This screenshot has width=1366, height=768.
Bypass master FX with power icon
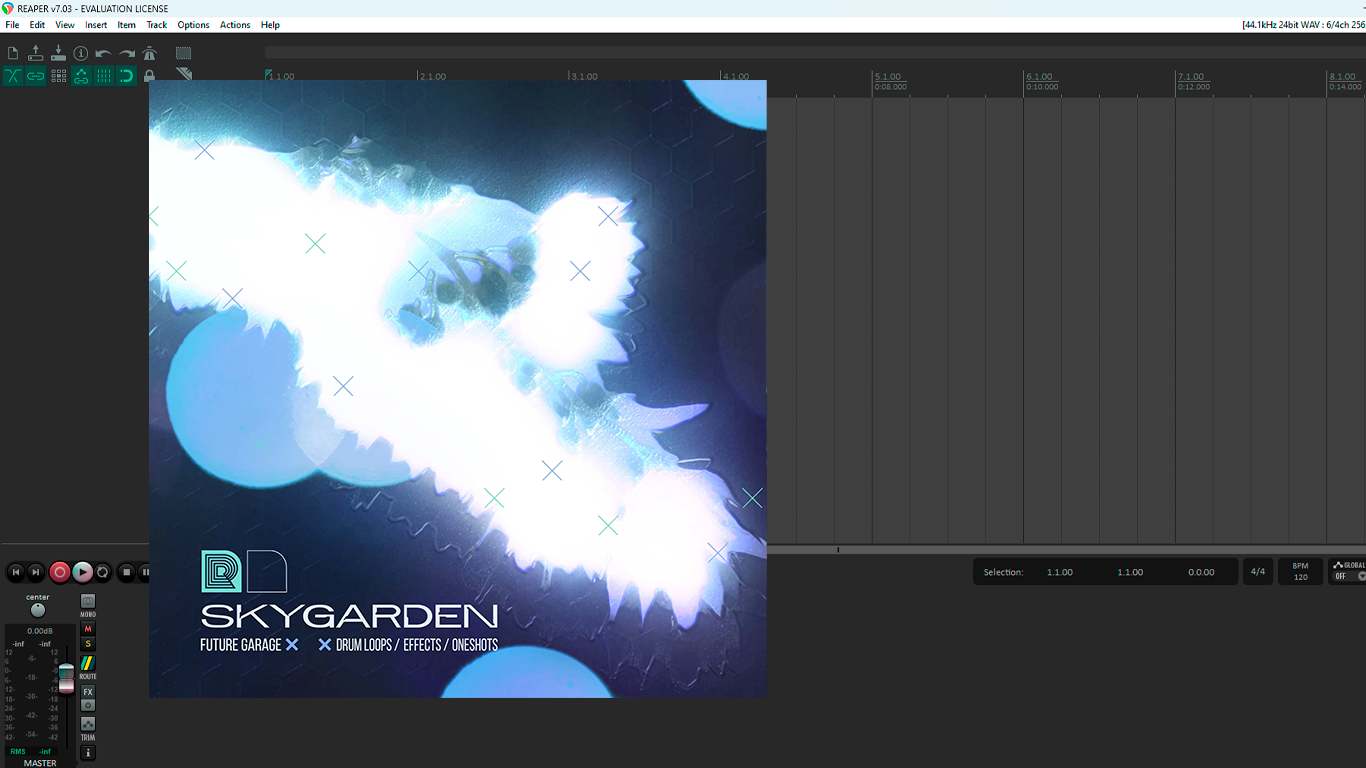(x=88, y=705)
